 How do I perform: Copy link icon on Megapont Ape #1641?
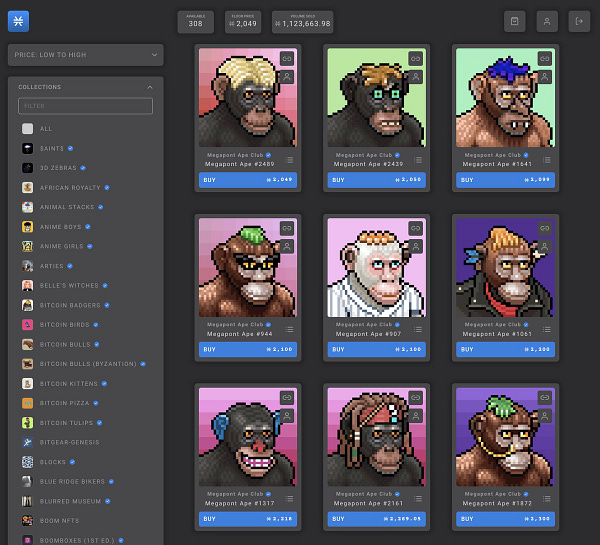[545, 59]
